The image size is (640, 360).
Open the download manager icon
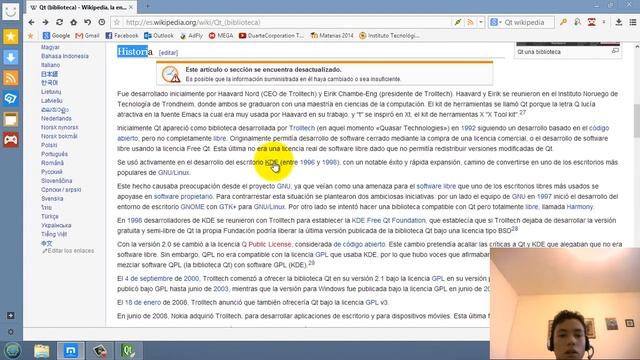tap(619, 22)
